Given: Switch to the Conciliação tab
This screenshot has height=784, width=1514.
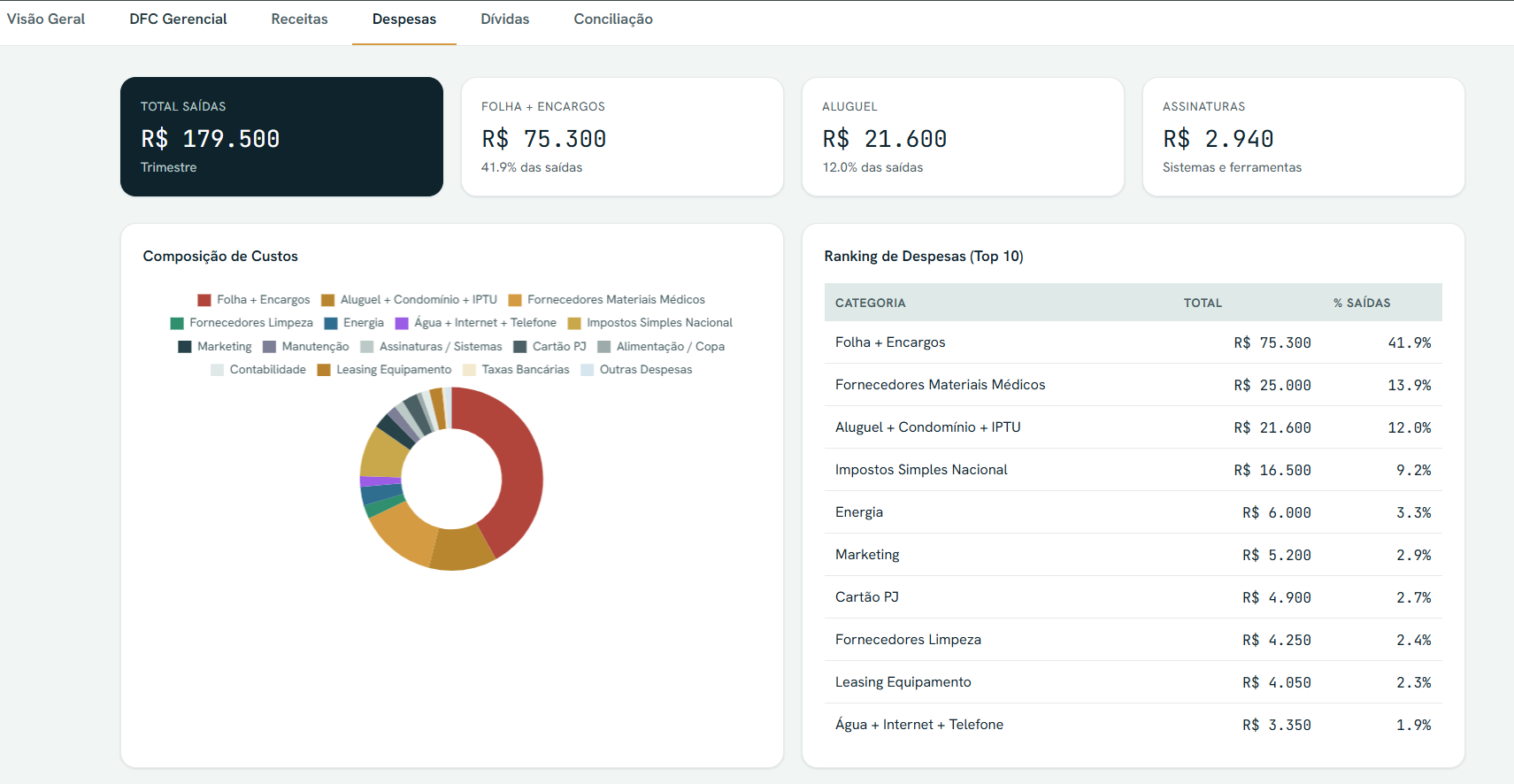Looking at the screenshot, I should pyautogui.click(x=613, y=19).
